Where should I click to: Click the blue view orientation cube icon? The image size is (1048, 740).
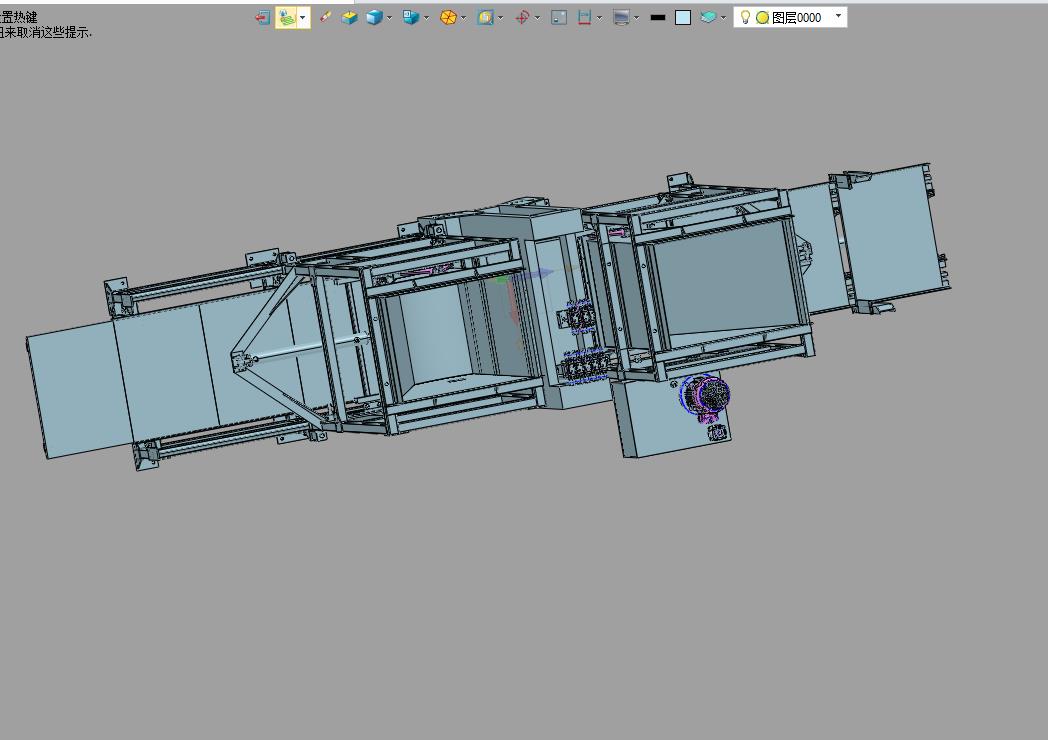410,17
